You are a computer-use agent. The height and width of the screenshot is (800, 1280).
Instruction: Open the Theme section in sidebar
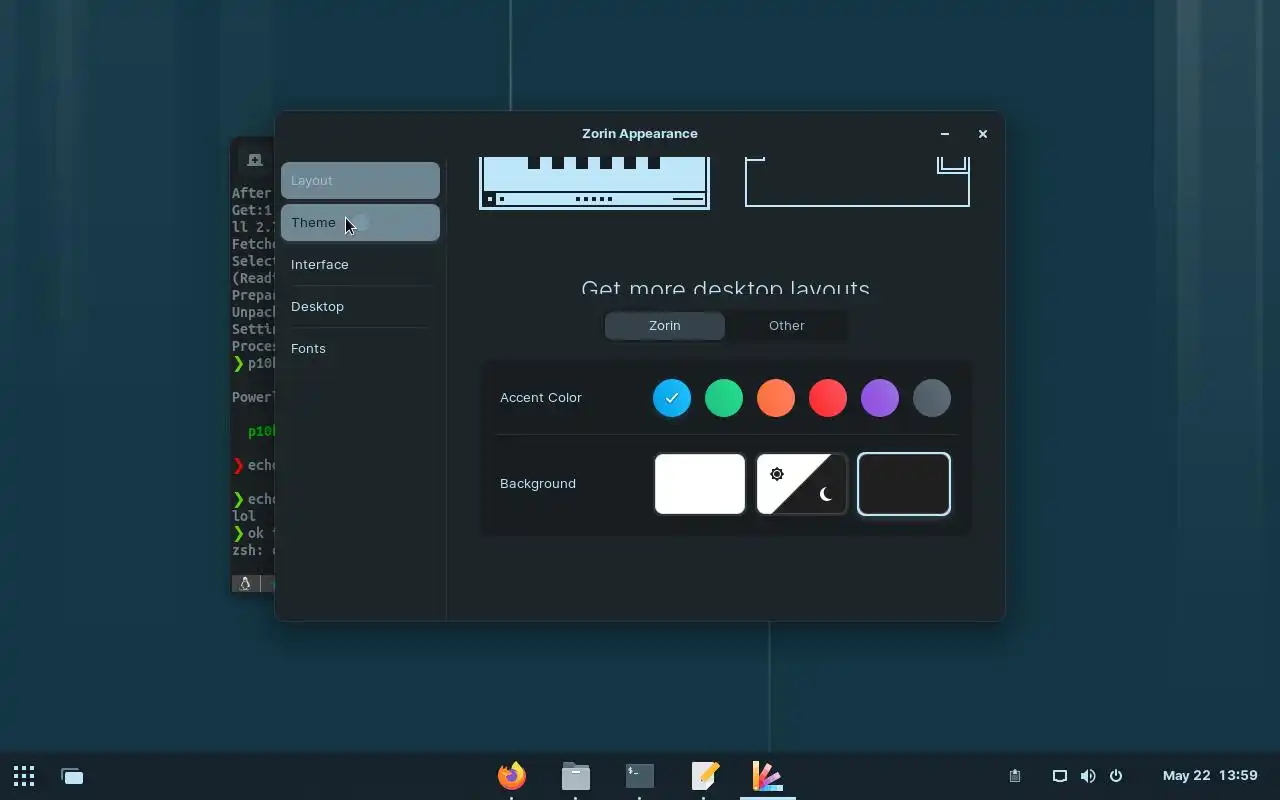pyautogui.click(x=360, y=222)
